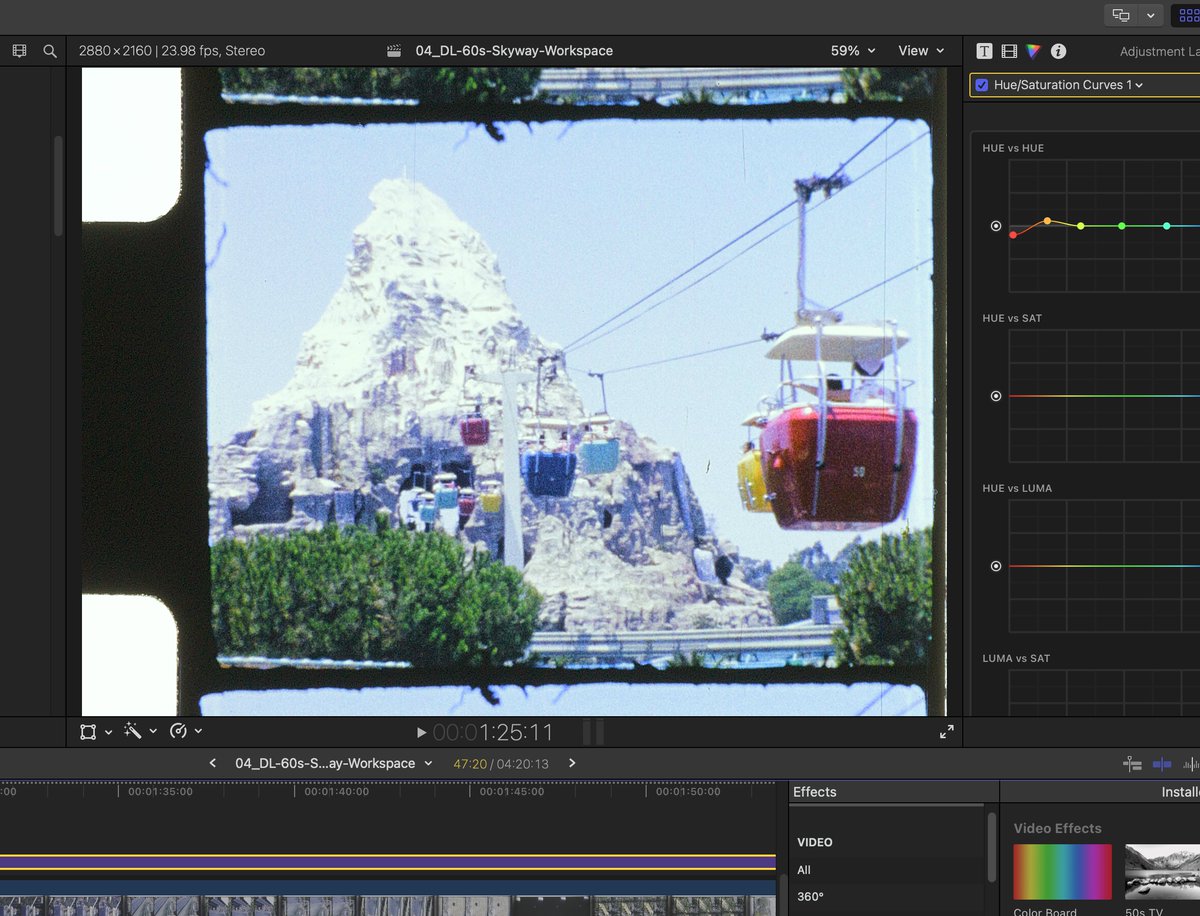Toggle the Hue/Saturation Curves 1 checkbox
1200x916 pixels.
[982, 85]
